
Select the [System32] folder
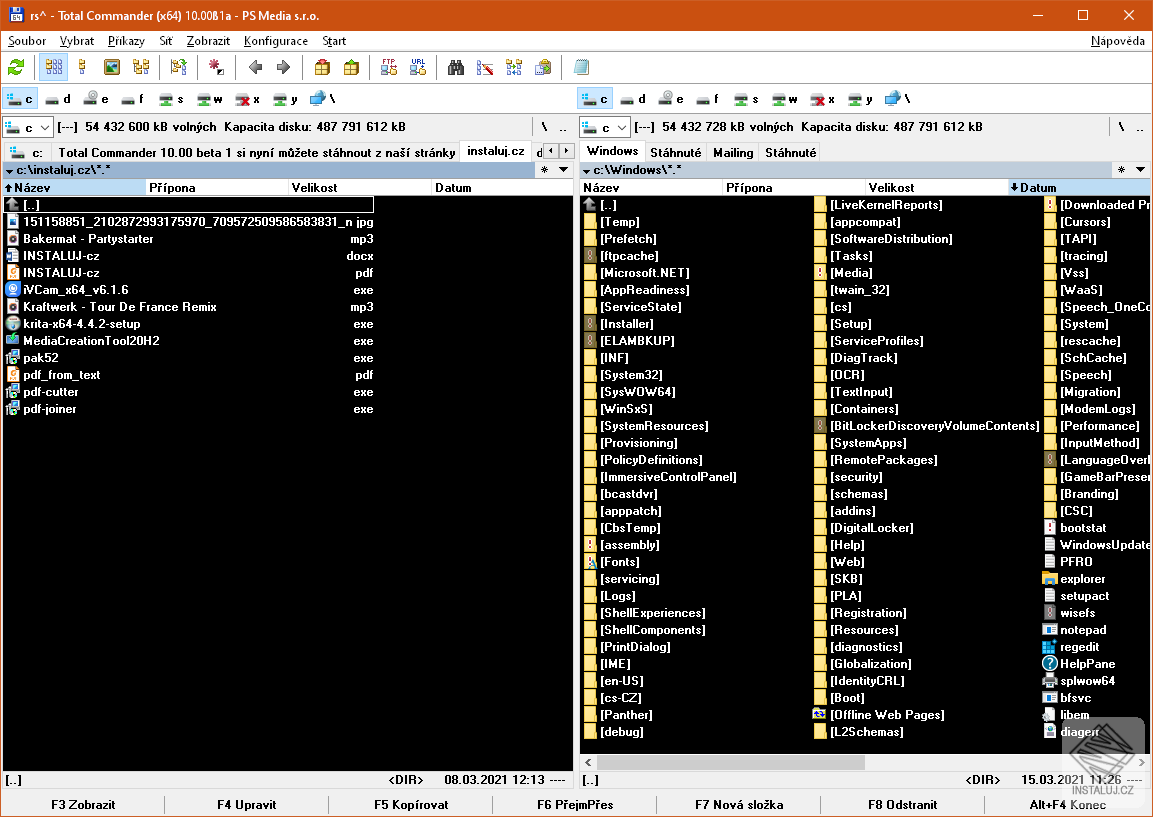[631, 375]
